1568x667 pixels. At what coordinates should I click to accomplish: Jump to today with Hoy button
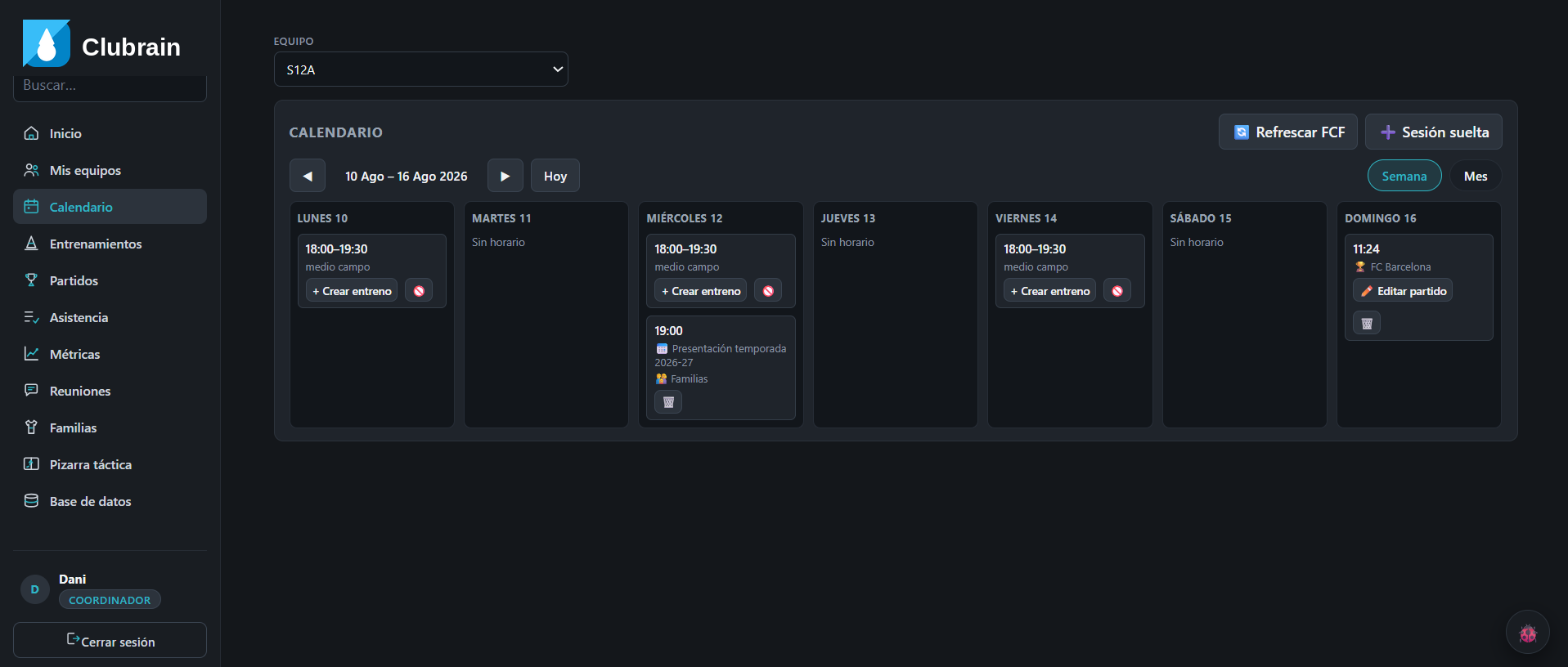point(555,176)
